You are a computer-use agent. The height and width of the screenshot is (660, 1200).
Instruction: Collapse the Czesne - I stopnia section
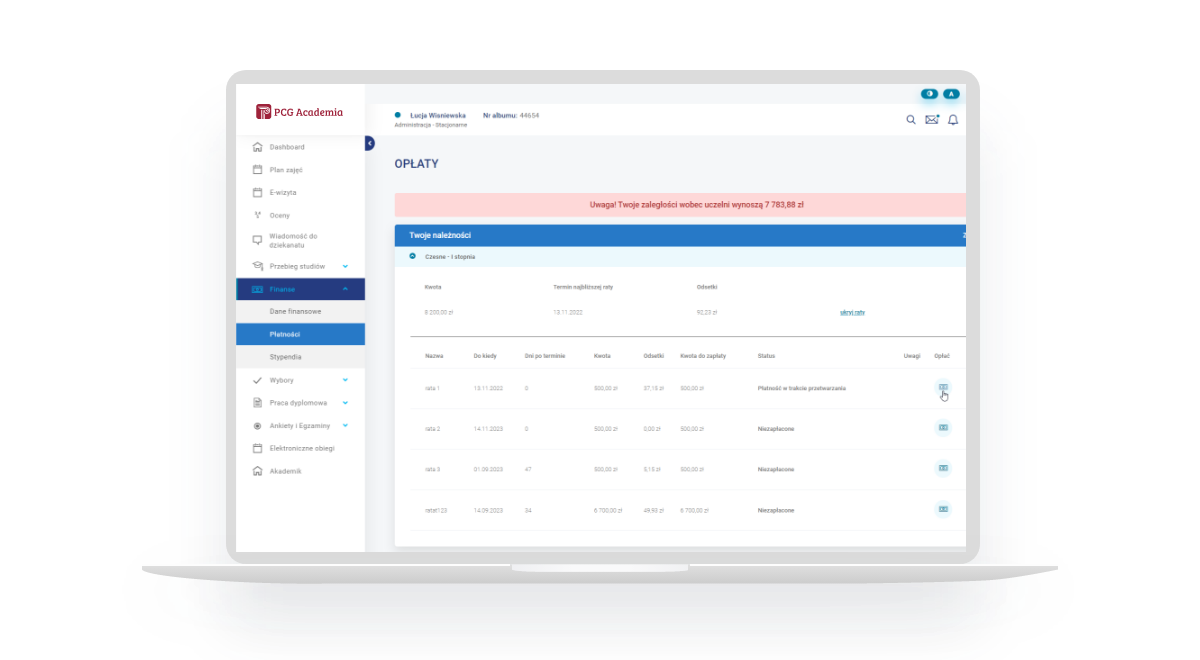[412, 257]
